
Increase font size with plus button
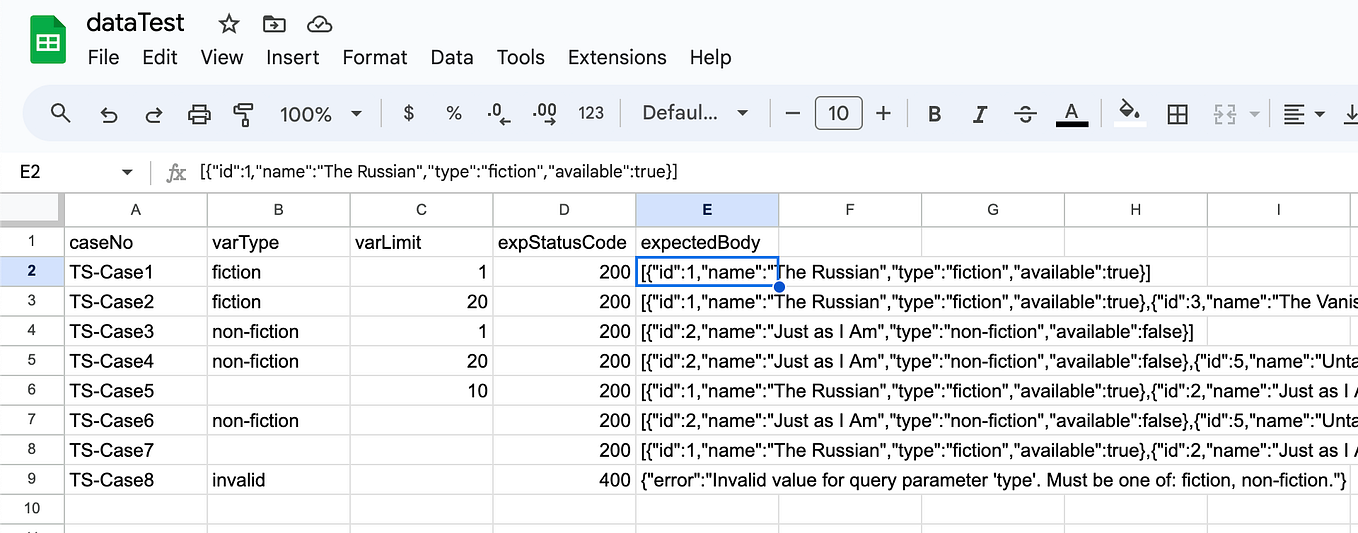coord(883,113)
